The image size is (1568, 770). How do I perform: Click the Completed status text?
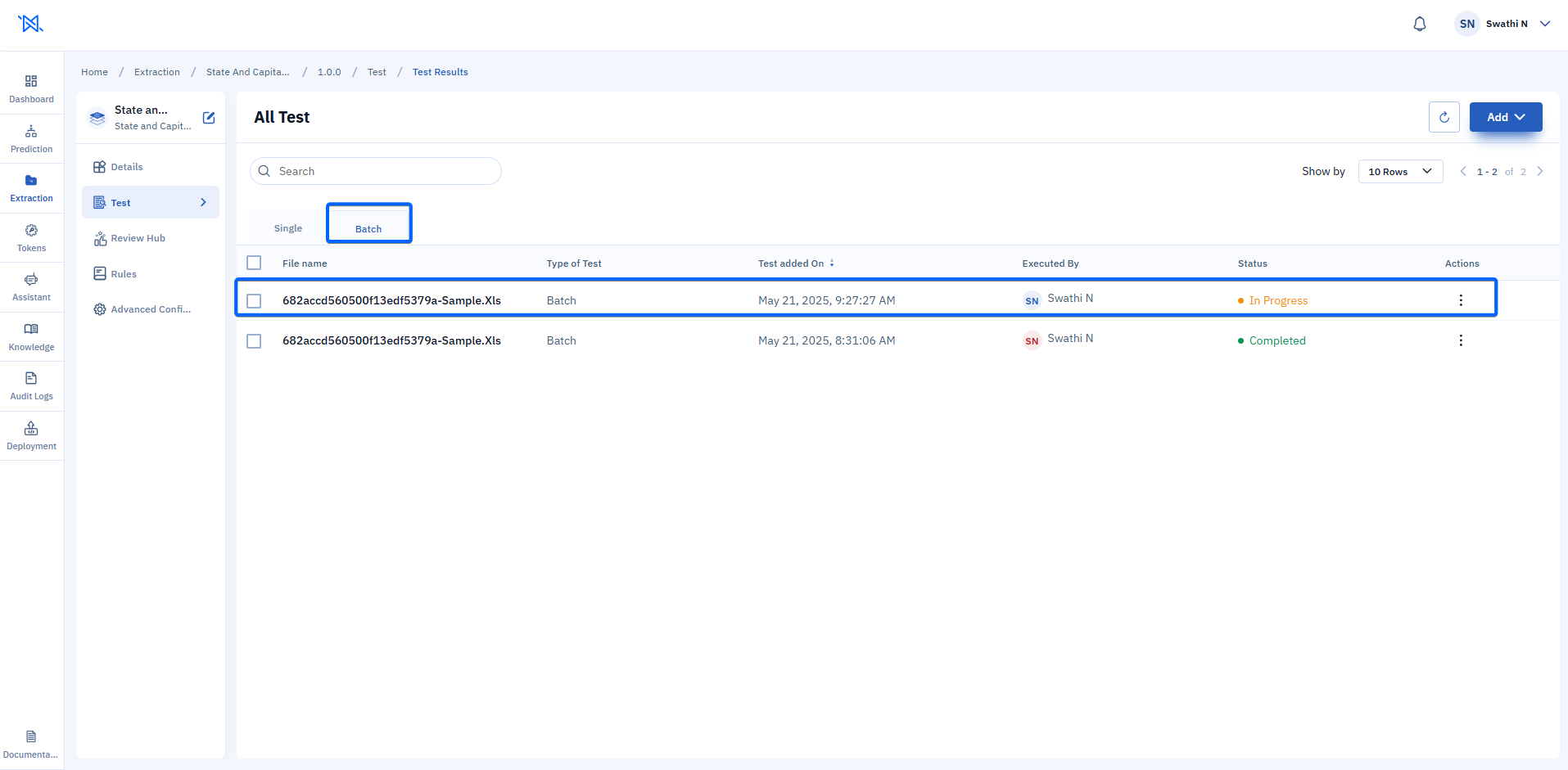click(1277, 340)
